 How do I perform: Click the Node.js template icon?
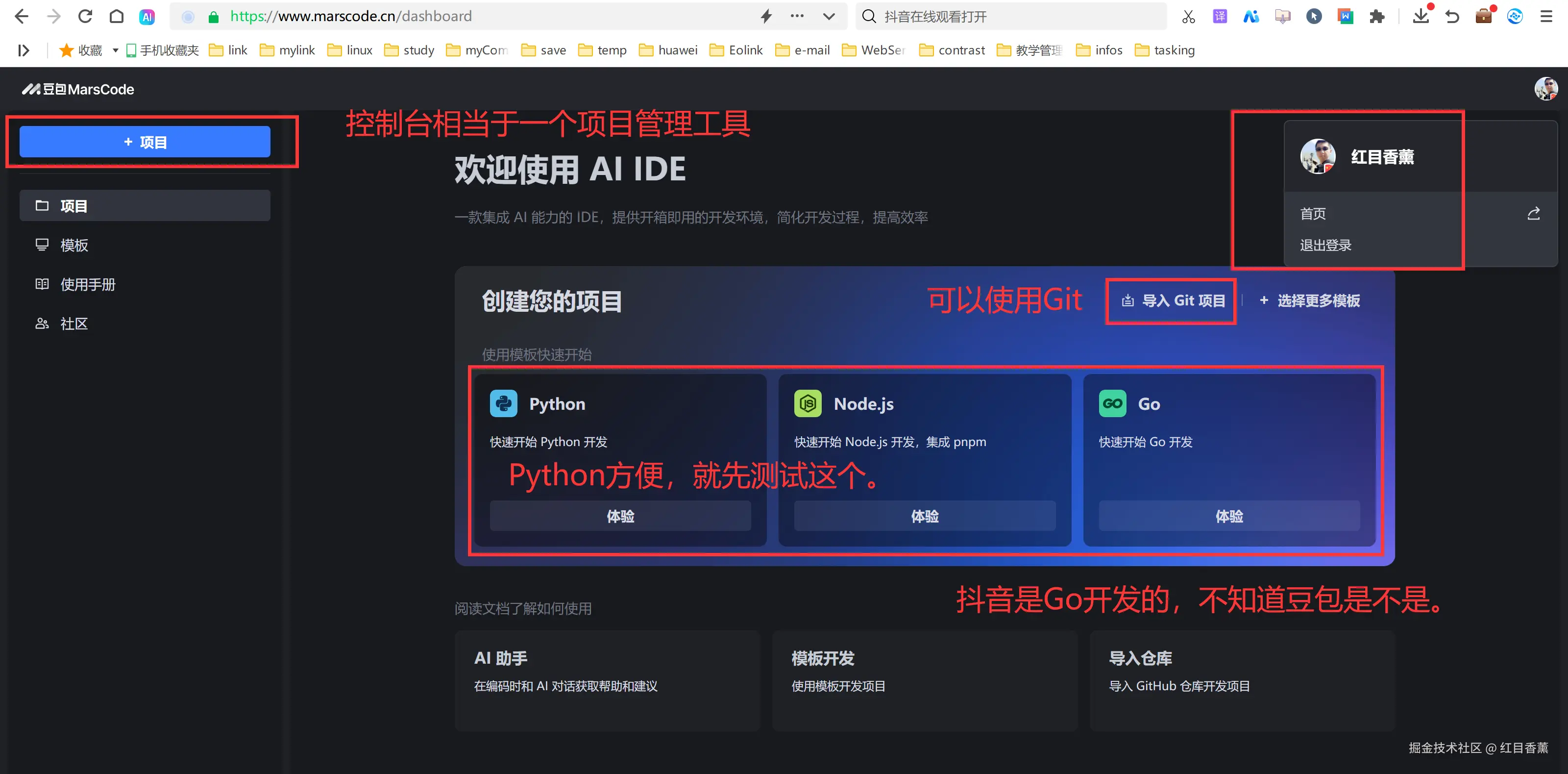pyautogui.click(x=807, y=404)
